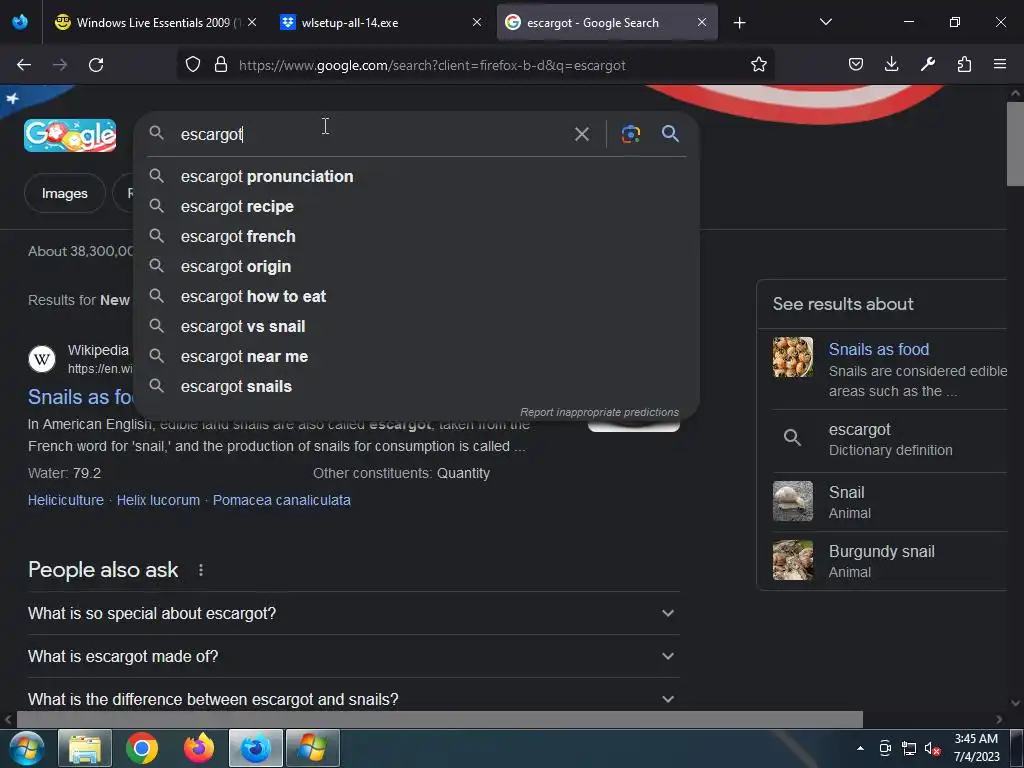1024x768 pixels.
Task: Focus the URL address bar
Action: click(490, 65)
